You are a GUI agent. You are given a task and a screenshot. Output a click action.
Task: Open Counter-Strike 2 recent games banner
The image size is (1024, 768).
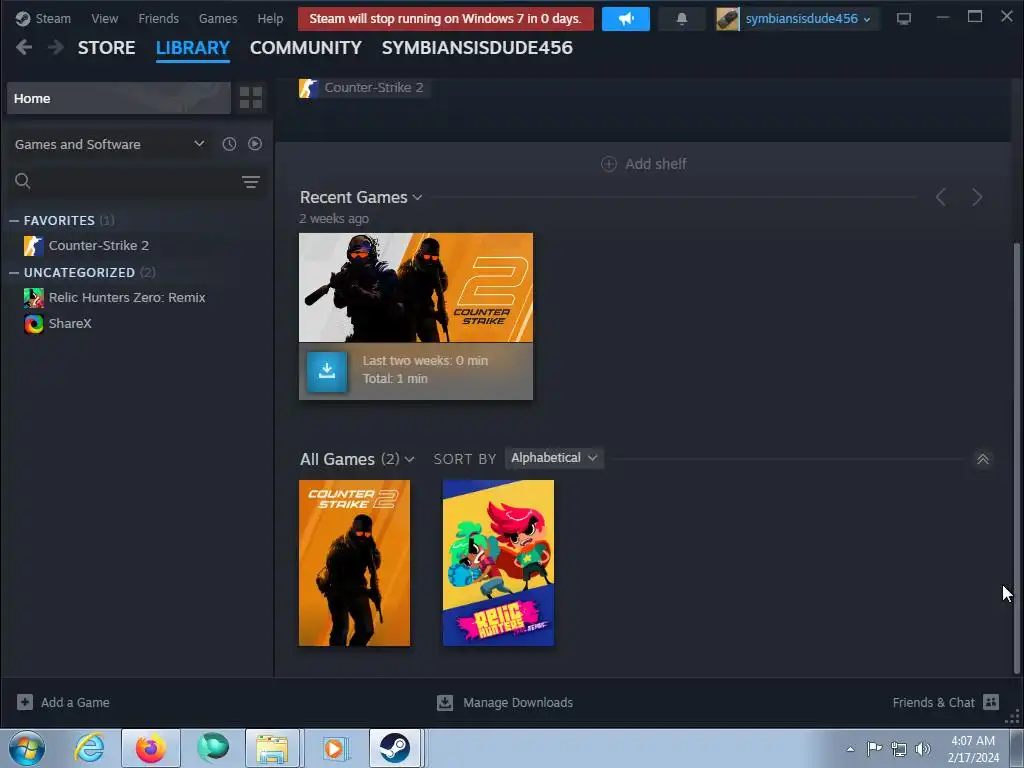pos(416,287)
